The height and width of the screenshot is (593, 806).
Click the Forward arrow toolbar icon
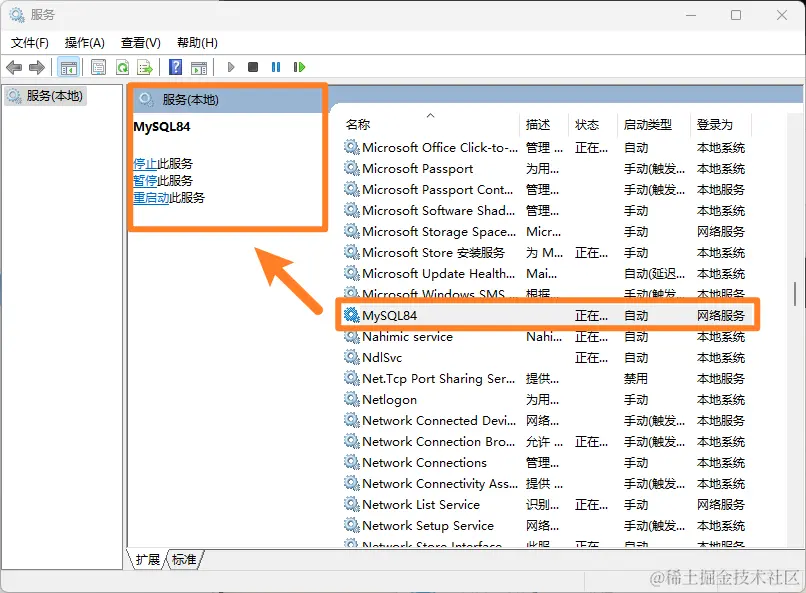pos(37,67)
